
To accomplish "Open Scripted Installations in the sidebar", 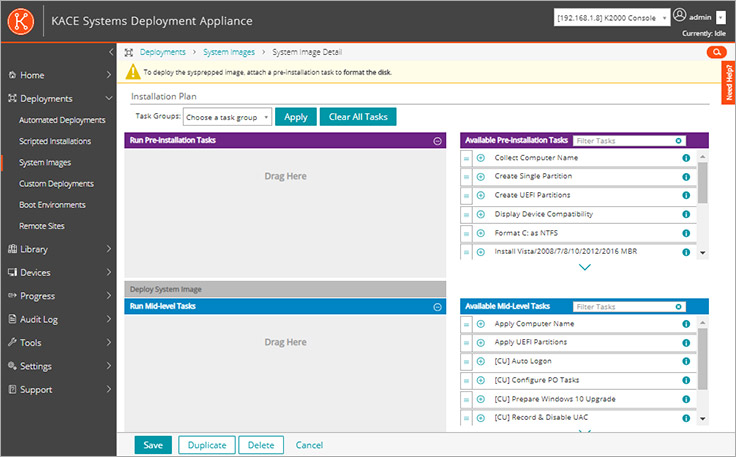I will point(55,141).
